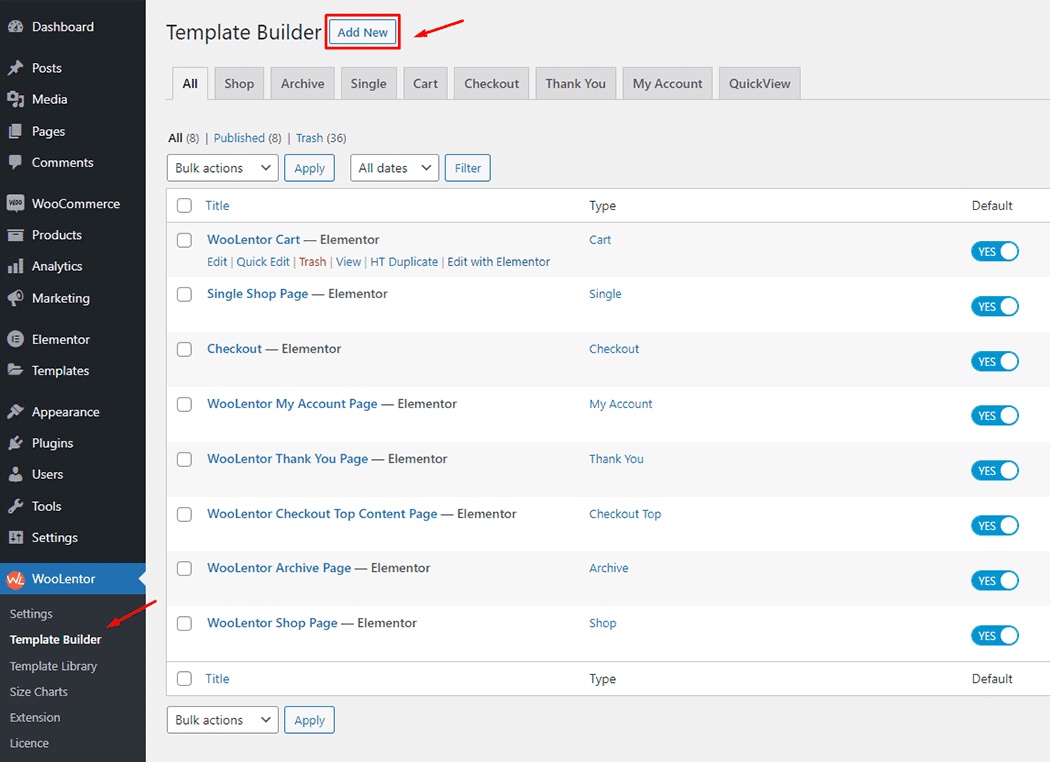Screen dimensions: 1050x762
Task: Open the bottom Bulk actions dropdown
Action: click(x=222, y=719)
